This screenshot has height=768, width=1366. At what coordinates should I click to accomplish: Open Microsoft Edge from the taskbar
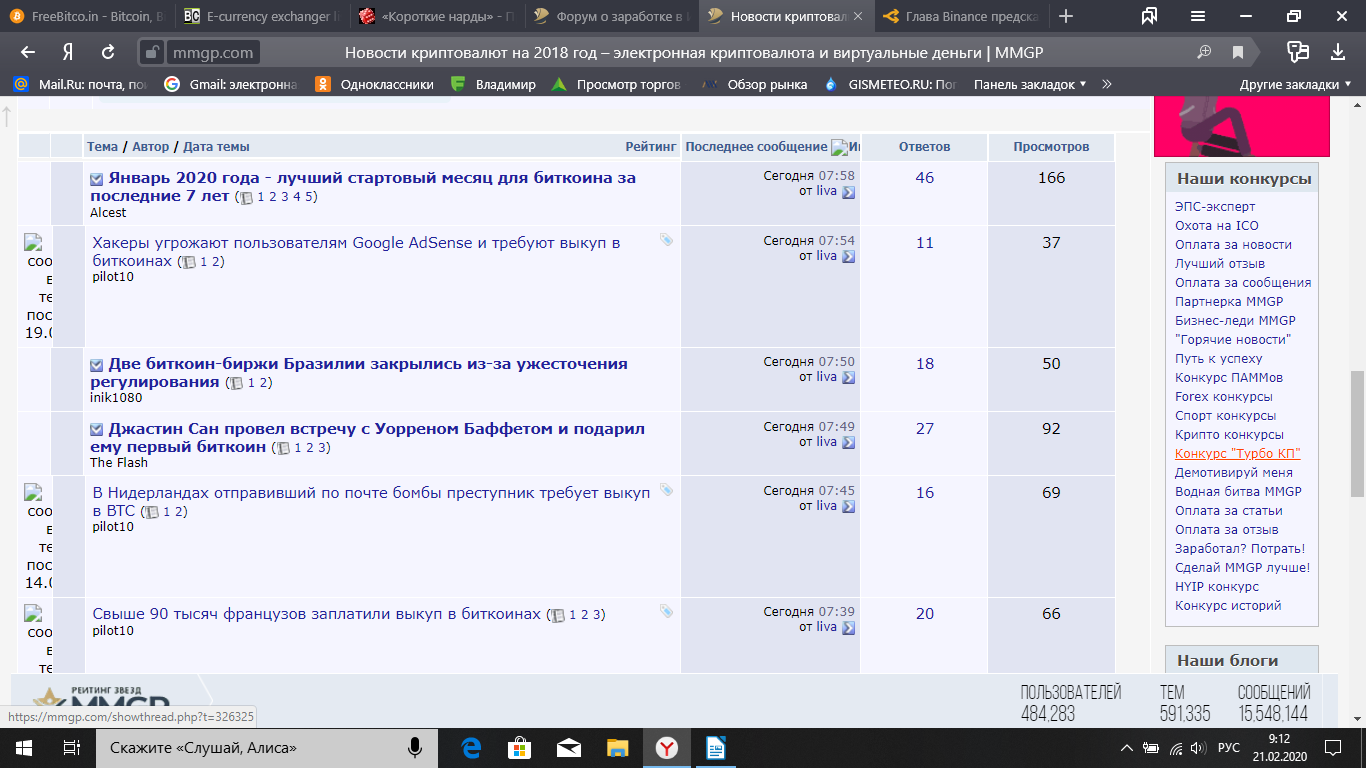pyautogui.click(x=469, y=747)
